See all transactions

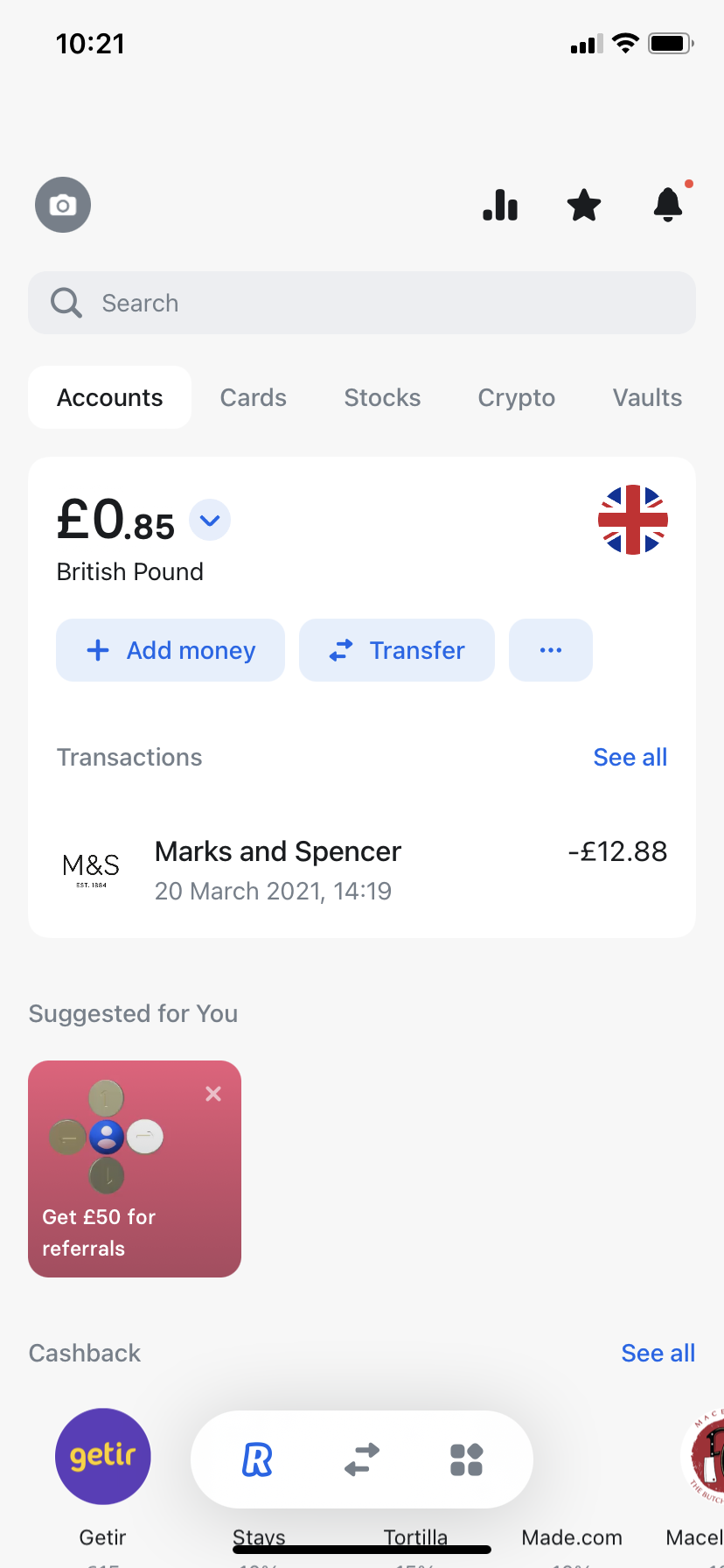[630, 758]
